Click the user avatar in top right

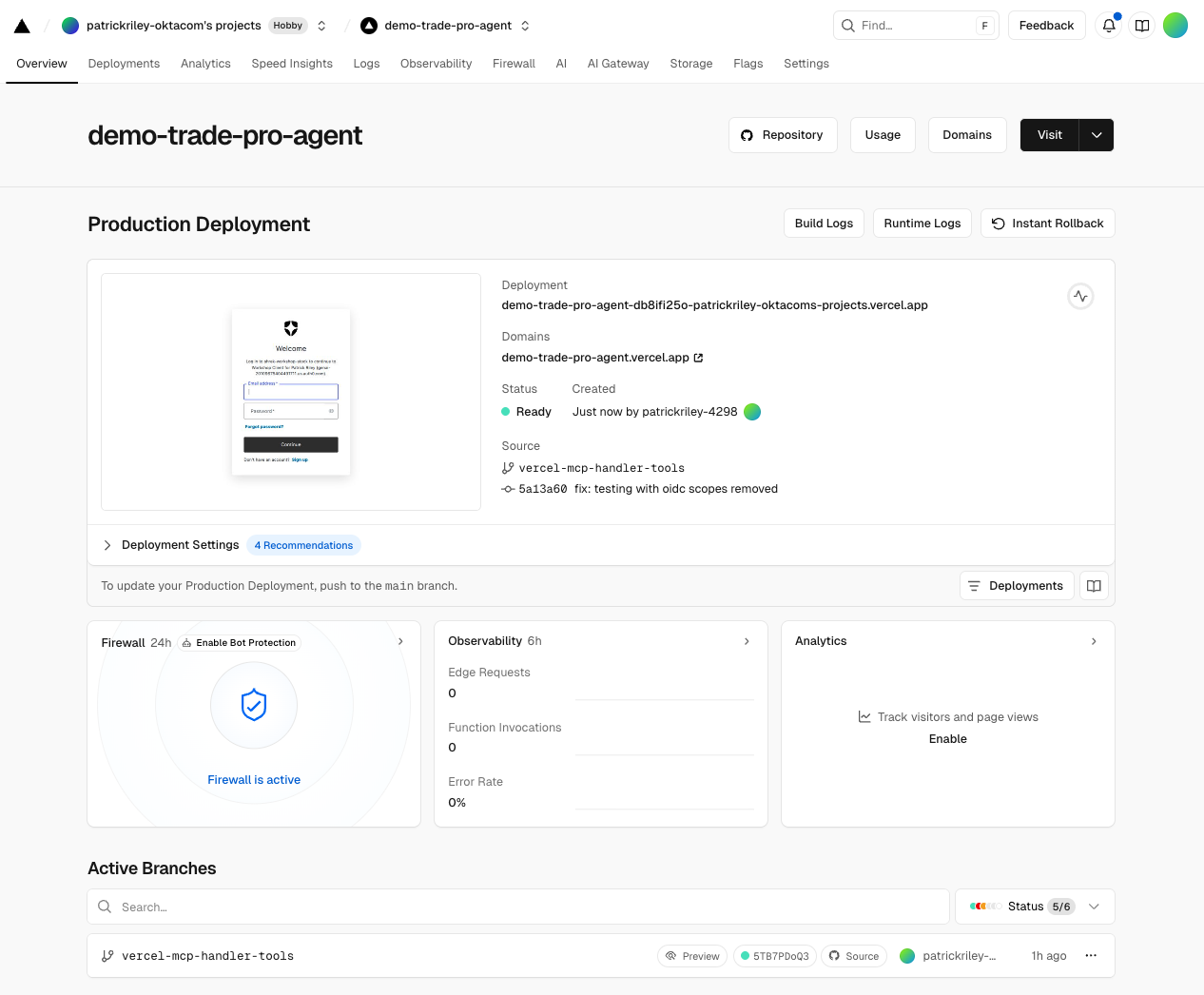pos(1175,26)
